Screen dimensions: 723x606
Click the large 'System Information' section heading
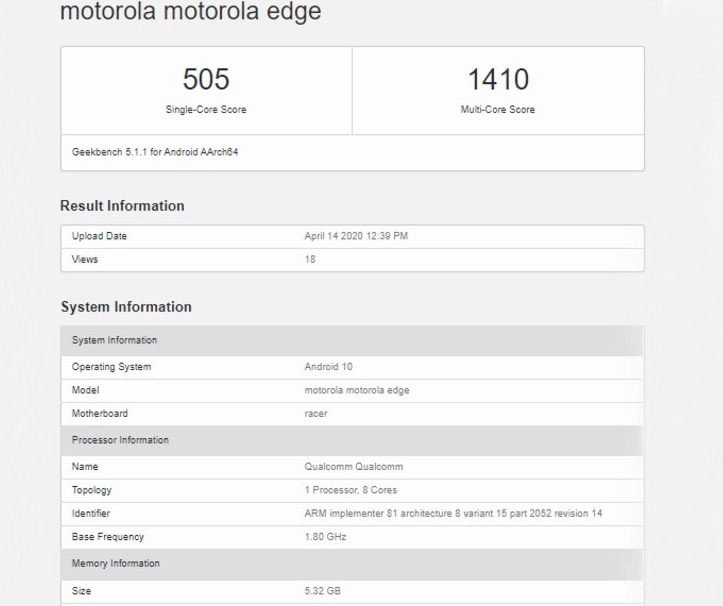[126, 307]
